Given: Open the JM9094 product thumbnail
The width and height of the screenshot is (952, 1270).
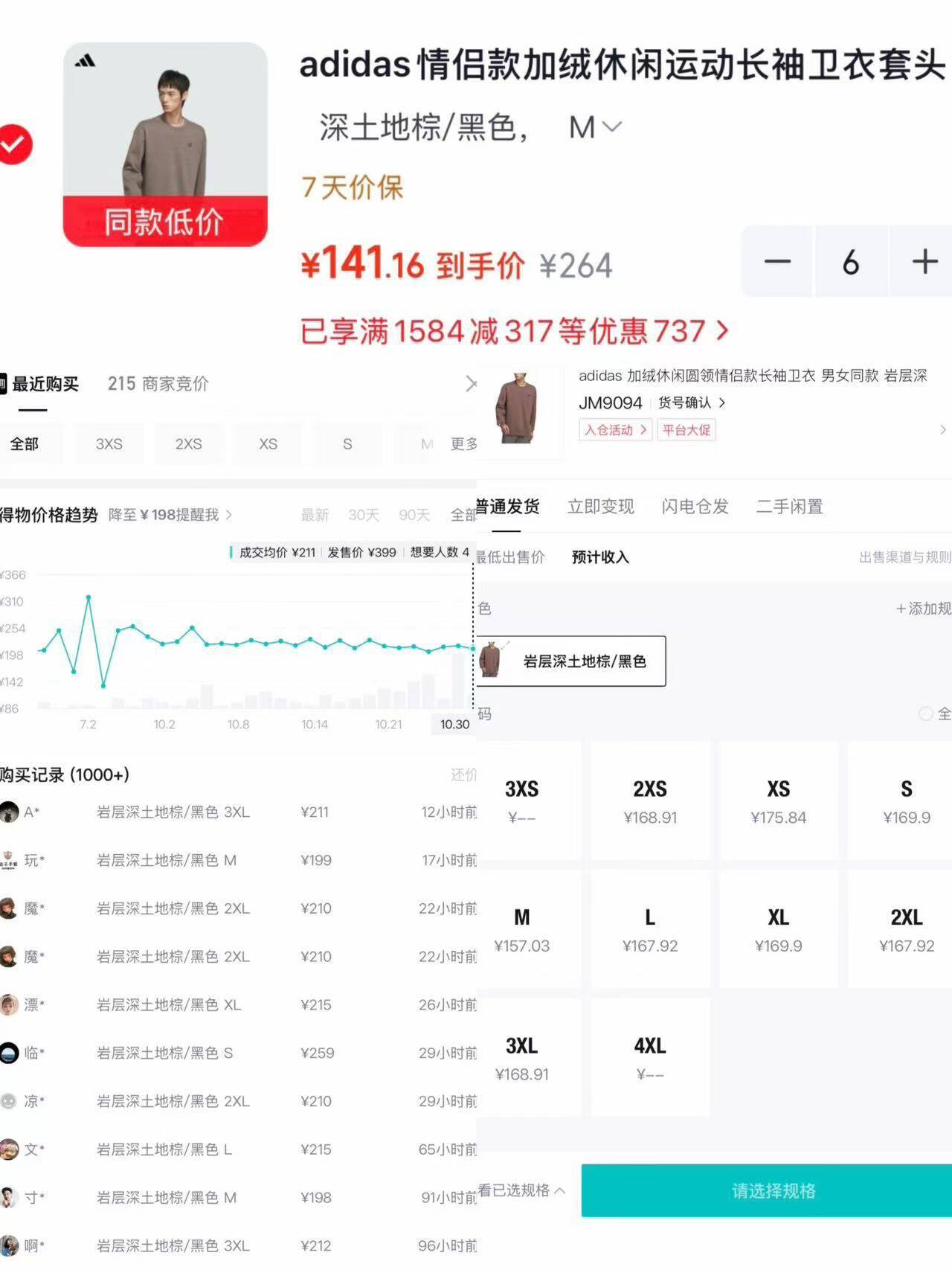Looking at the screenshot, I should click(519, 410).
